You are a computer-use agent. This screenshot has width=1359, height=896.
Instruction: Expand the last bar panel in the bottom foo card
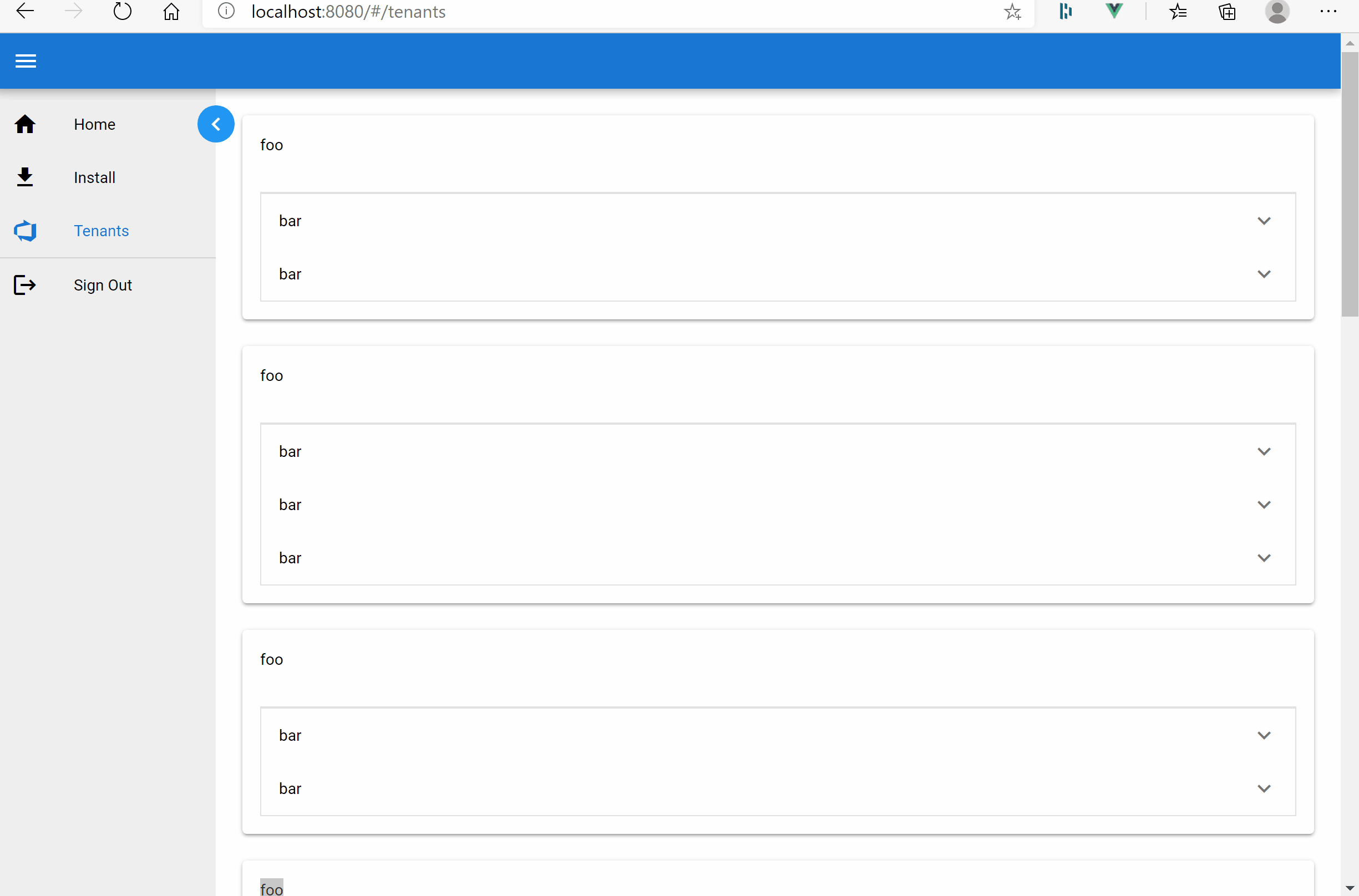[x=1264, y=788]
